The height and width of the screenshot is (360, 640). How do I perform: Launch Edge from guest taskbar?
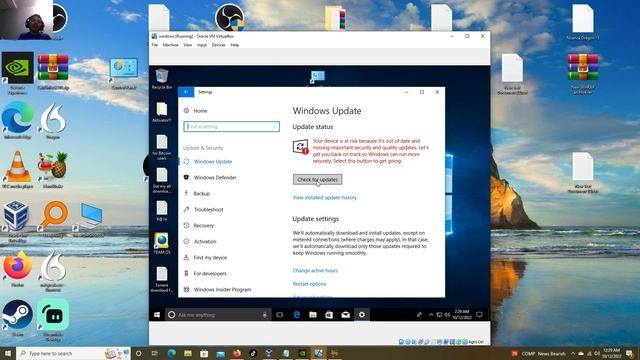tap(297, 315)
